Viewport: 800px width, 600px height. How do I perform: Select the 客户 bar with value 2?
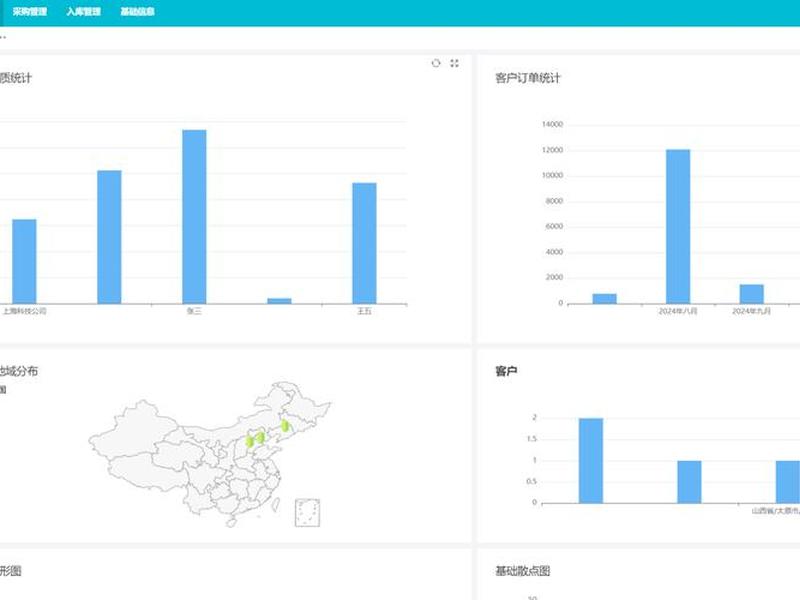tap(591, 461)
